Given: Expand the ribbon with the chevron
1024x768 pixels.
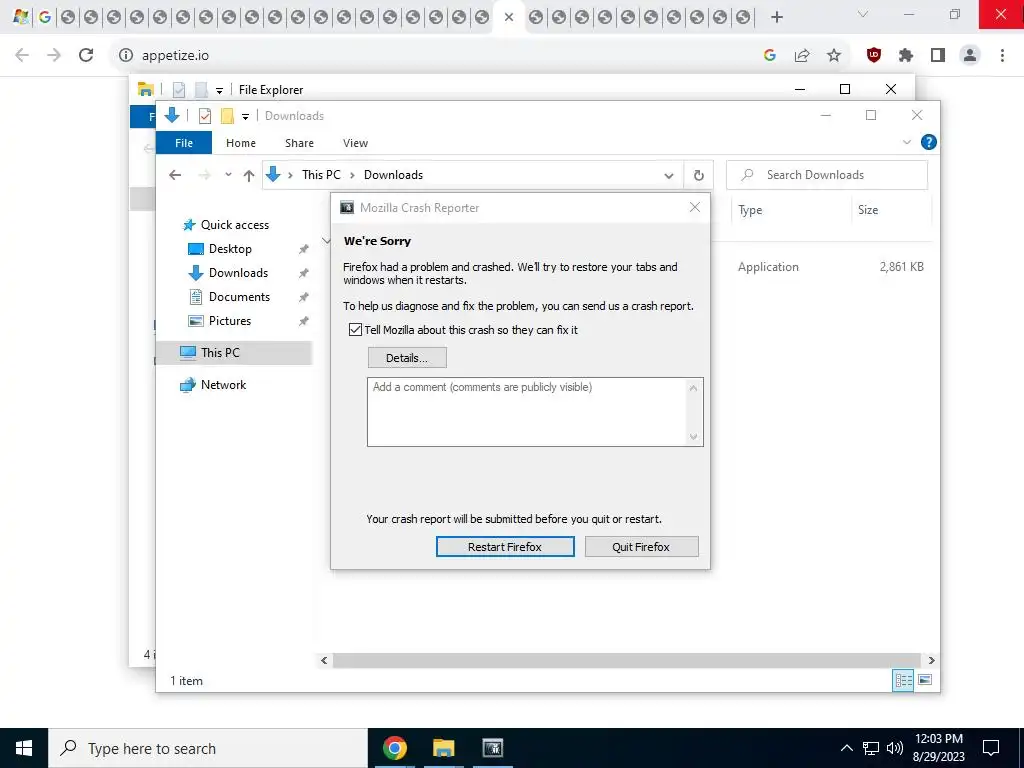Looking at the screenshot, I should (906, 142).
